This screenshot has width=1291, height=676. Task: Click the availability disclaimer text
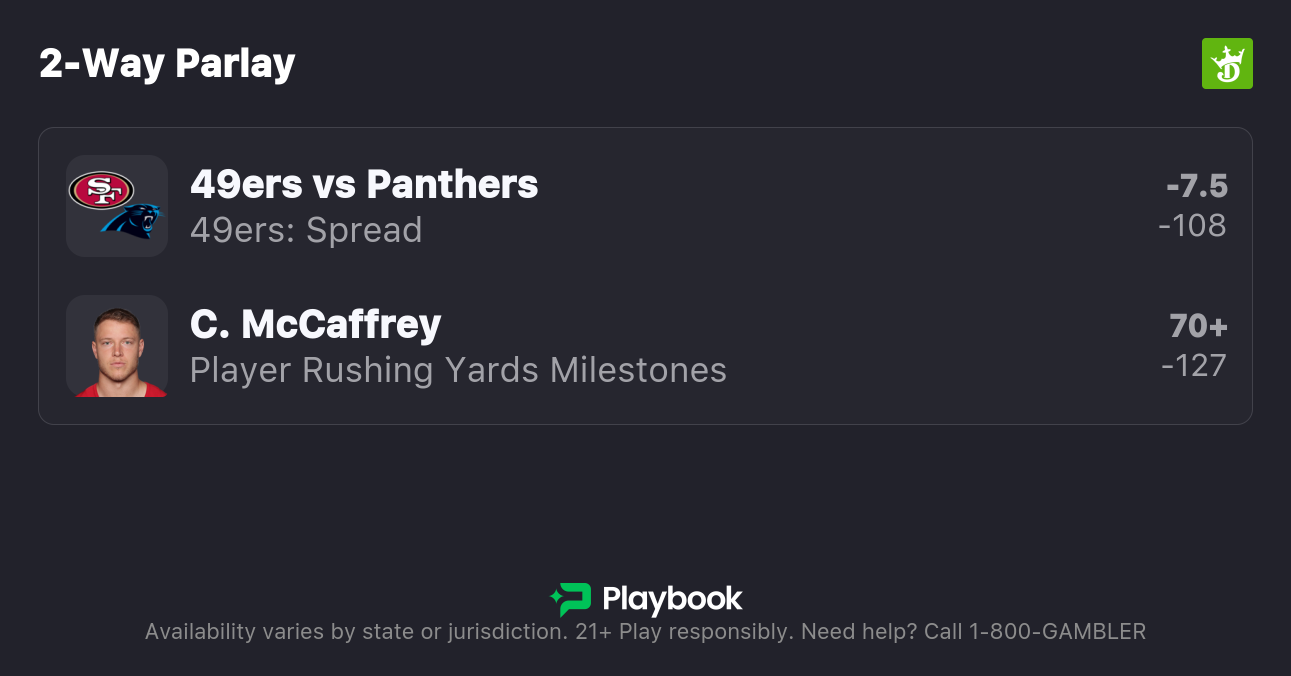click(x=355, y=632)
